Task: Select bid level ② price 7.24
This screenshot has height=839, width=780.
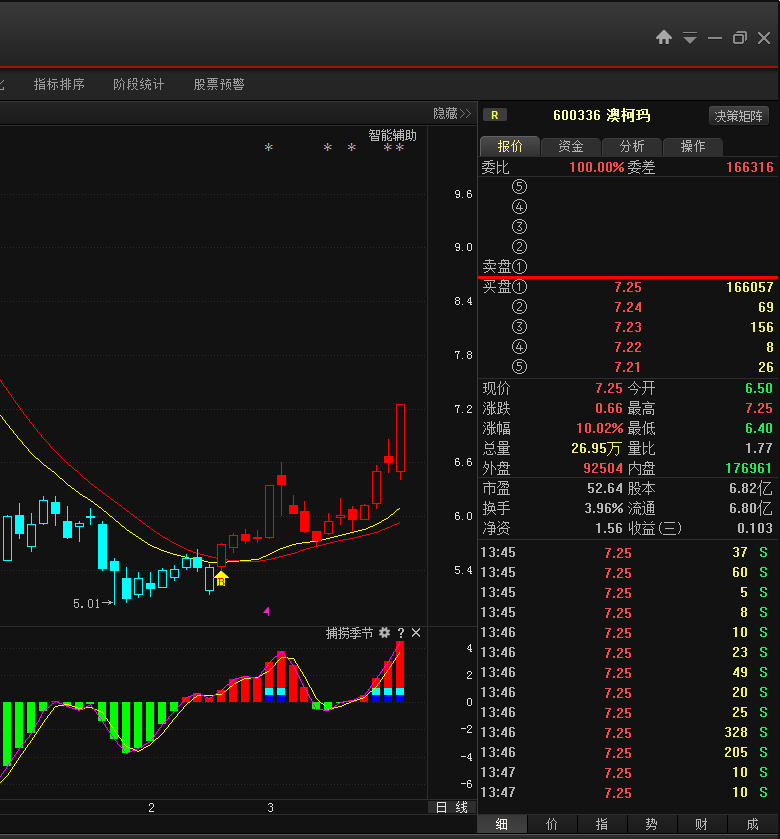Action: (628, 307)
